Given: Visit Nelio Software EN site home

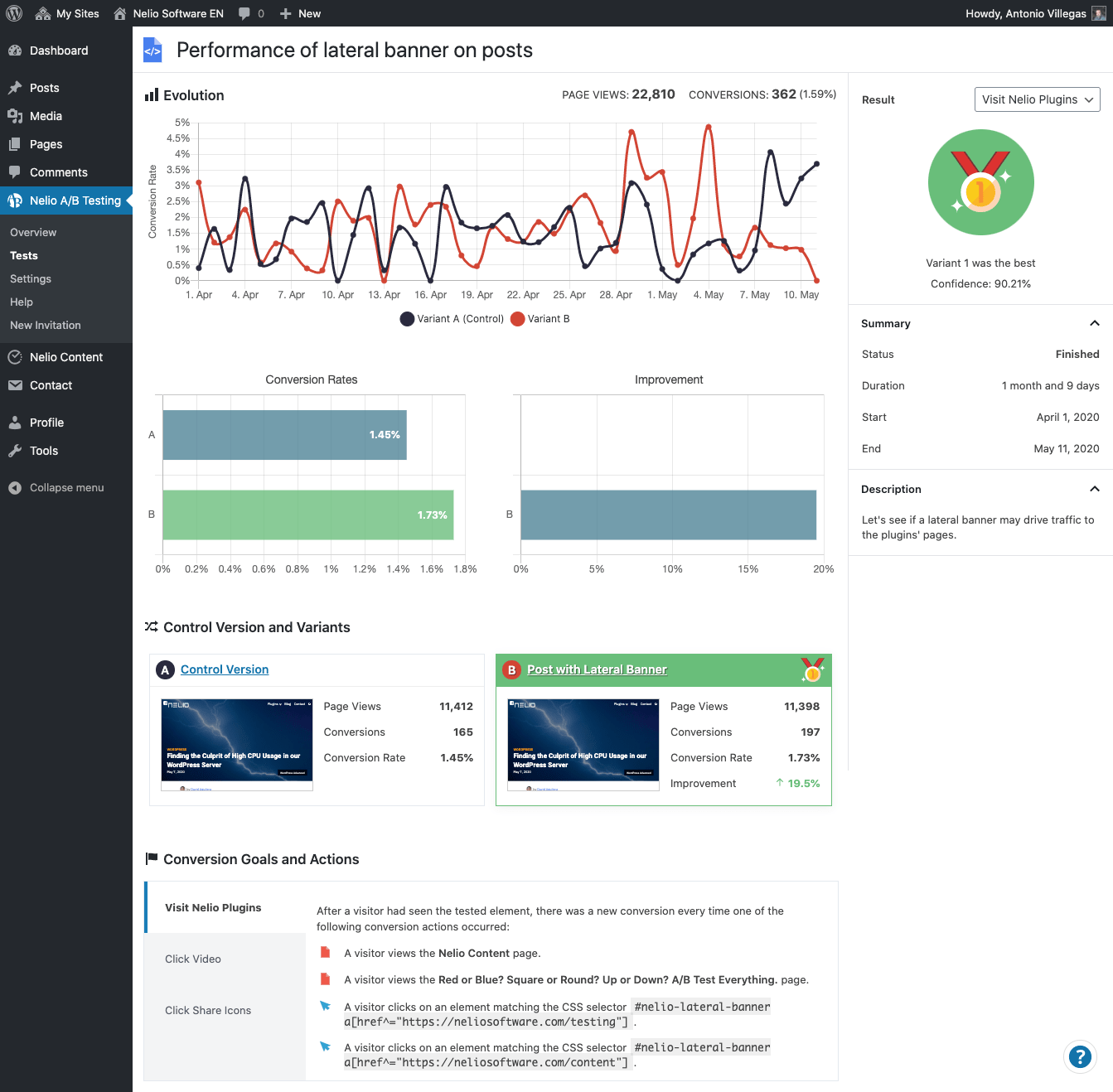Looking at the screenshot, I should (x=168, y=13).
